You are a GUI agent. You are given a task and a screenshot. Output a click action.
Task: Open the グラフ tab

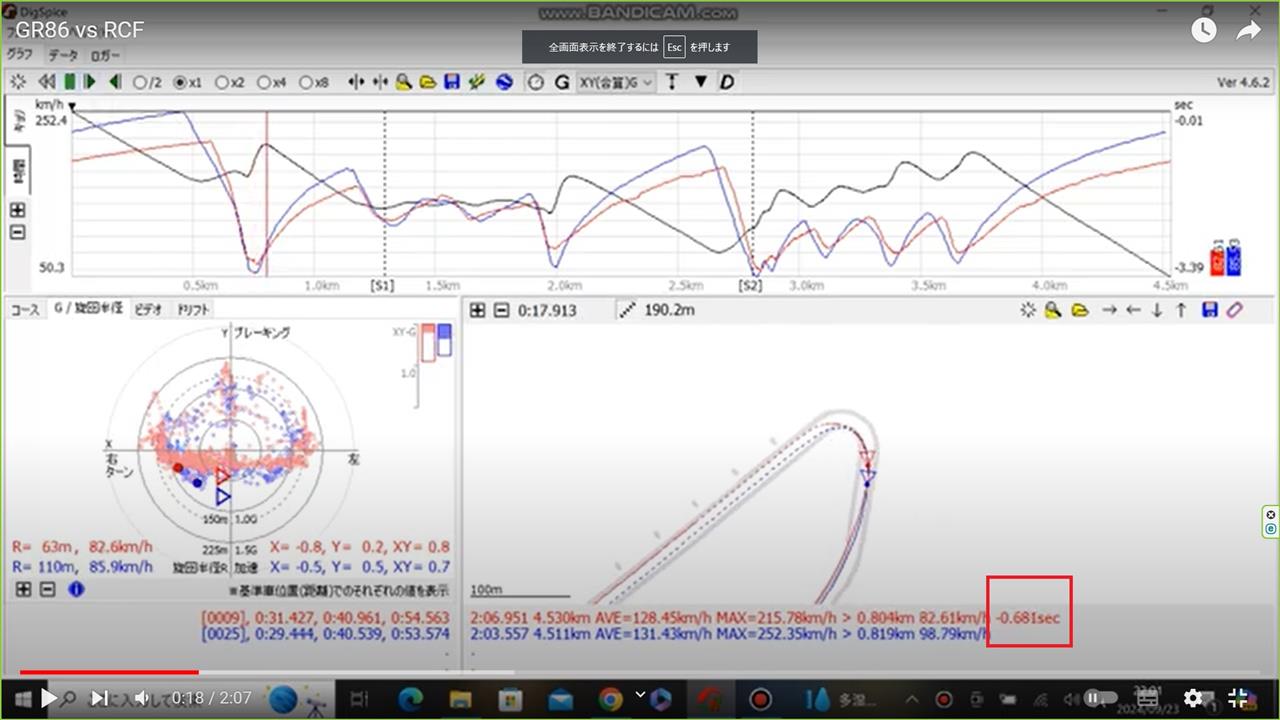[20, 55]
